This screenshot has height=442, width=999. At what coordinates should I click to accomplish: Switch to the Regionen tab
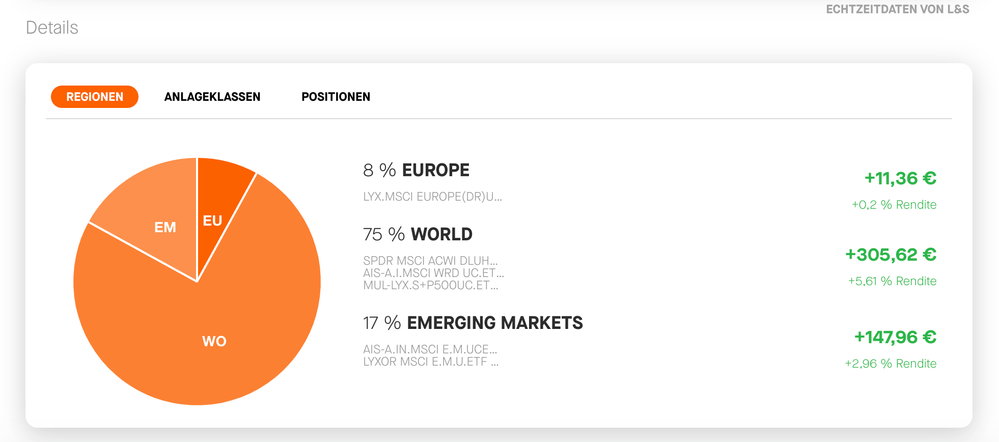click(x=95, y=97)
